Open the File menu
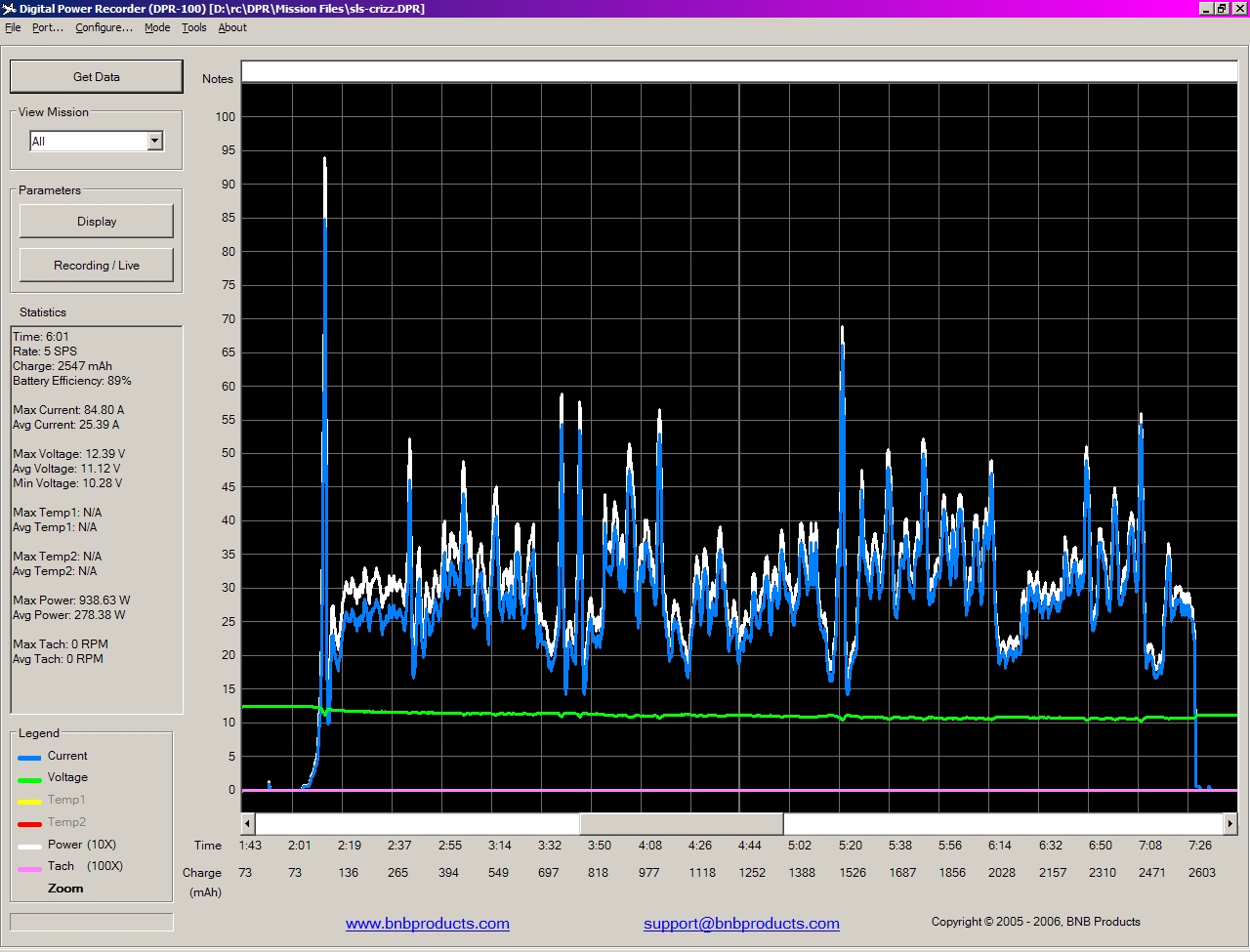 point(13,27)
